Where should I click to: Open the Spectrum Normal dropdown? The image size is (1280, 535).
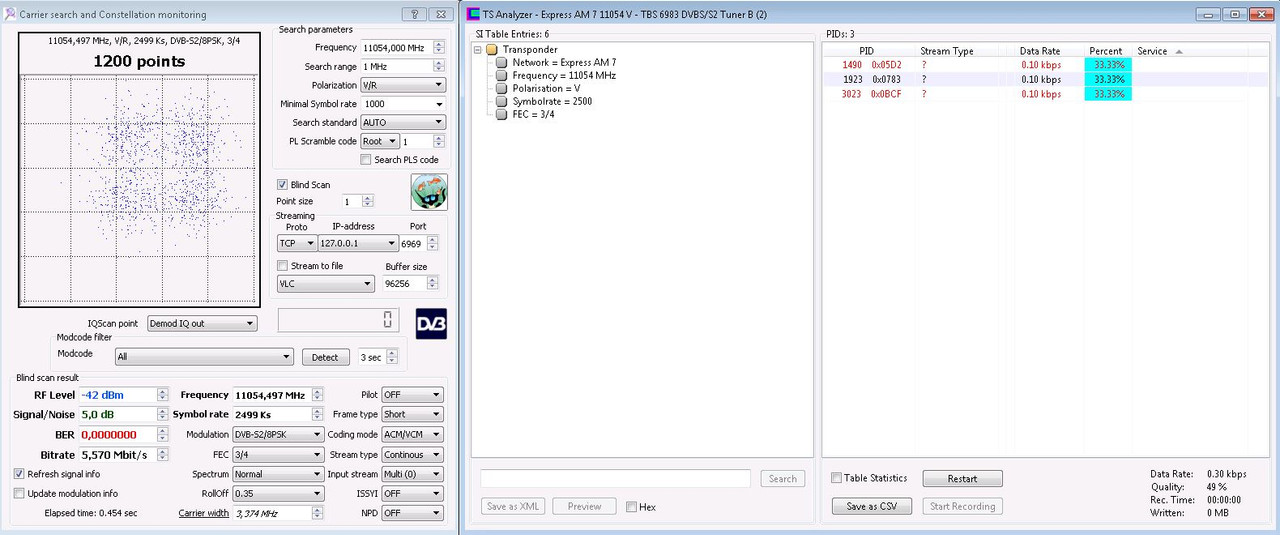278,474
